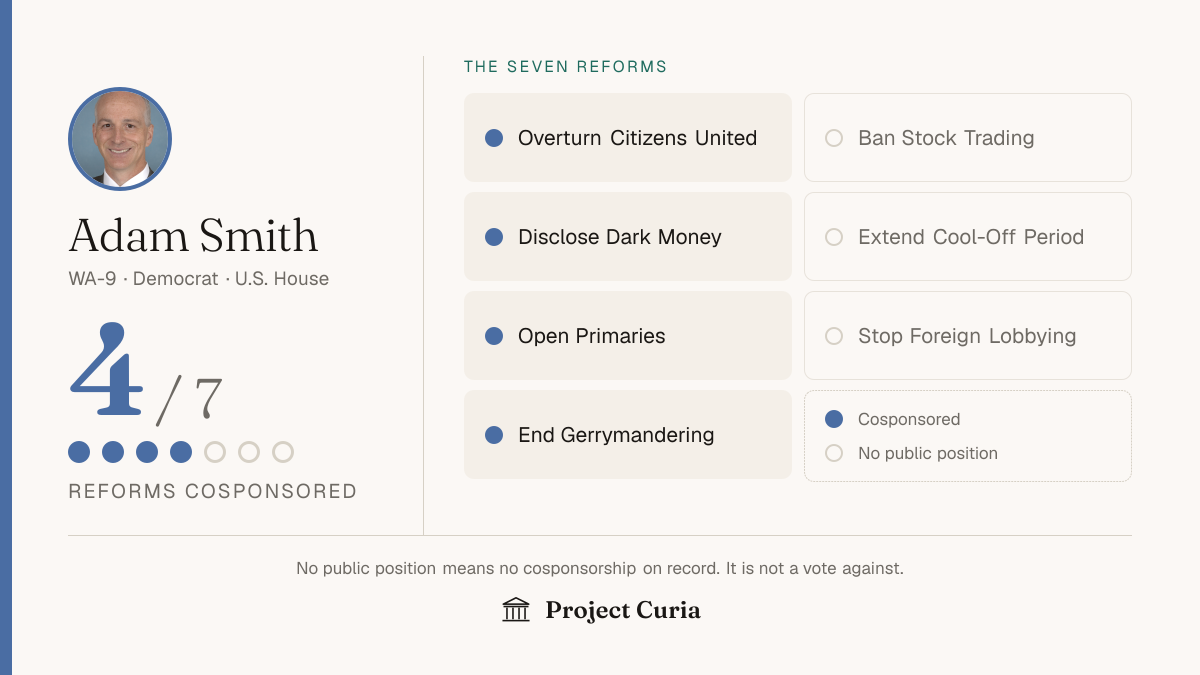Click the first filled score dot
This screenshot has height=675, width=1200.
tap(79, 452)
